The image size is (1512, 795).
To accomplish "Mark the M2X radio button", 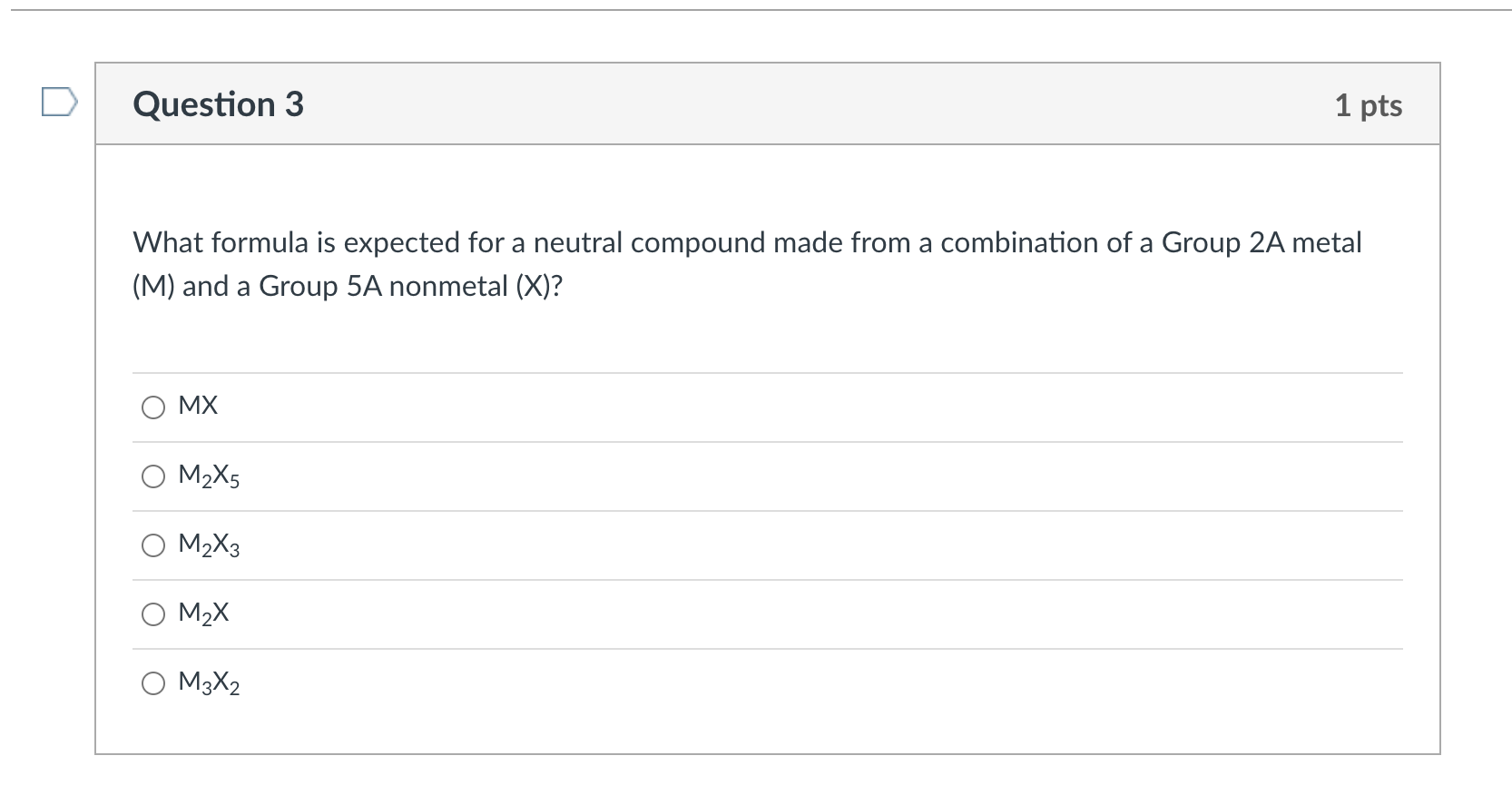I will point(153,614).
